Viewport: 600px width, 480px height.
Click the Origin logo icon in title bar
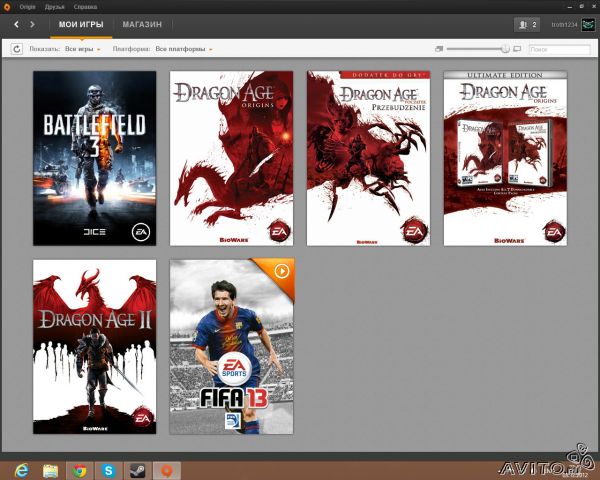7,7
